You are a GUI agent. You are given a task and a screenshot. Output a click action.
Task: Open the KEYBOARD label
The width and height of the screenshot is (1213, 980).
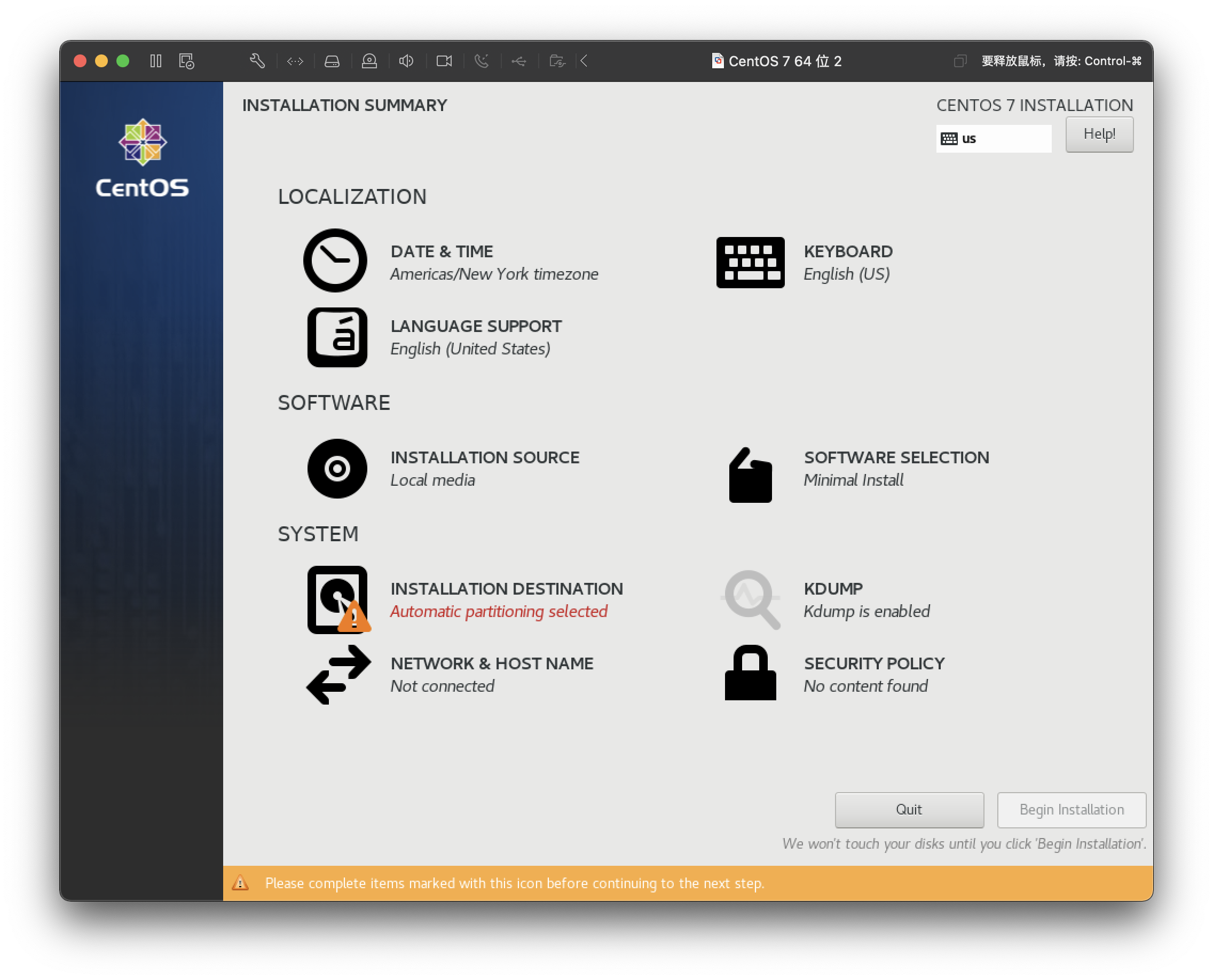848,252
